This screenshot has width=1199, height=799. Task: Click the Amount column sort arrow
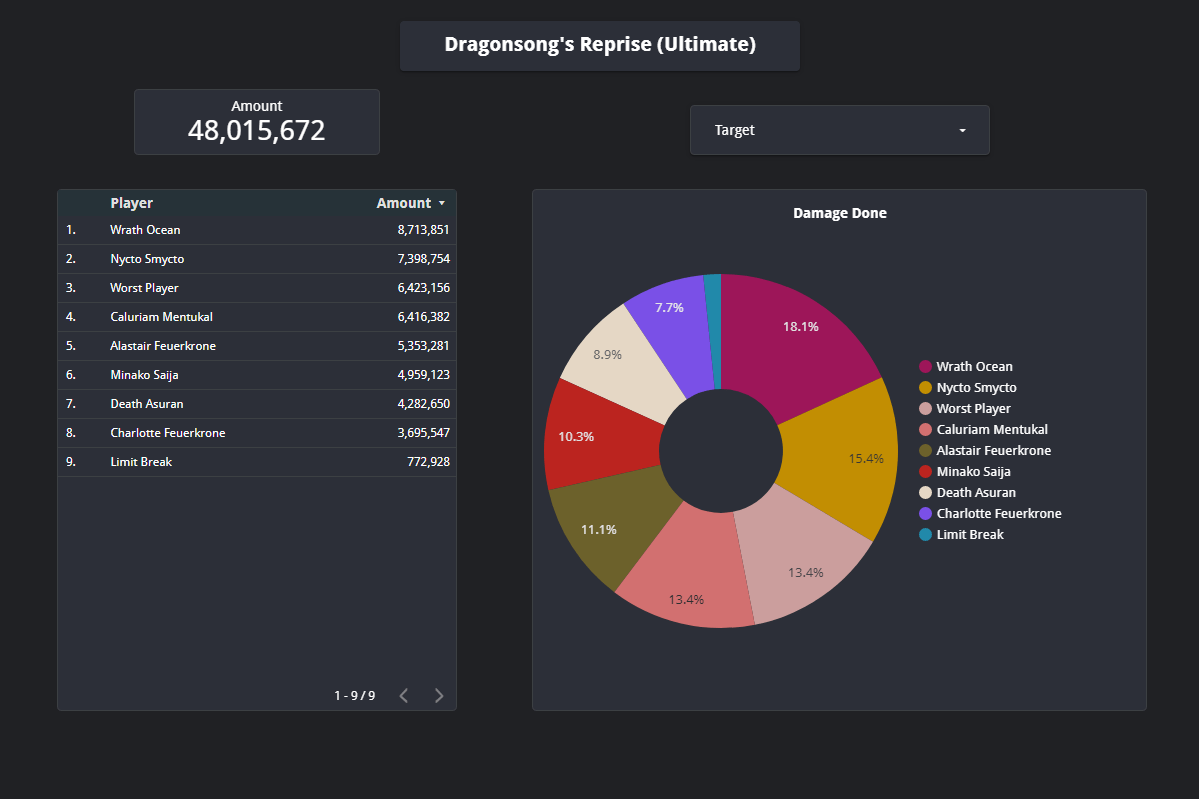442,204
